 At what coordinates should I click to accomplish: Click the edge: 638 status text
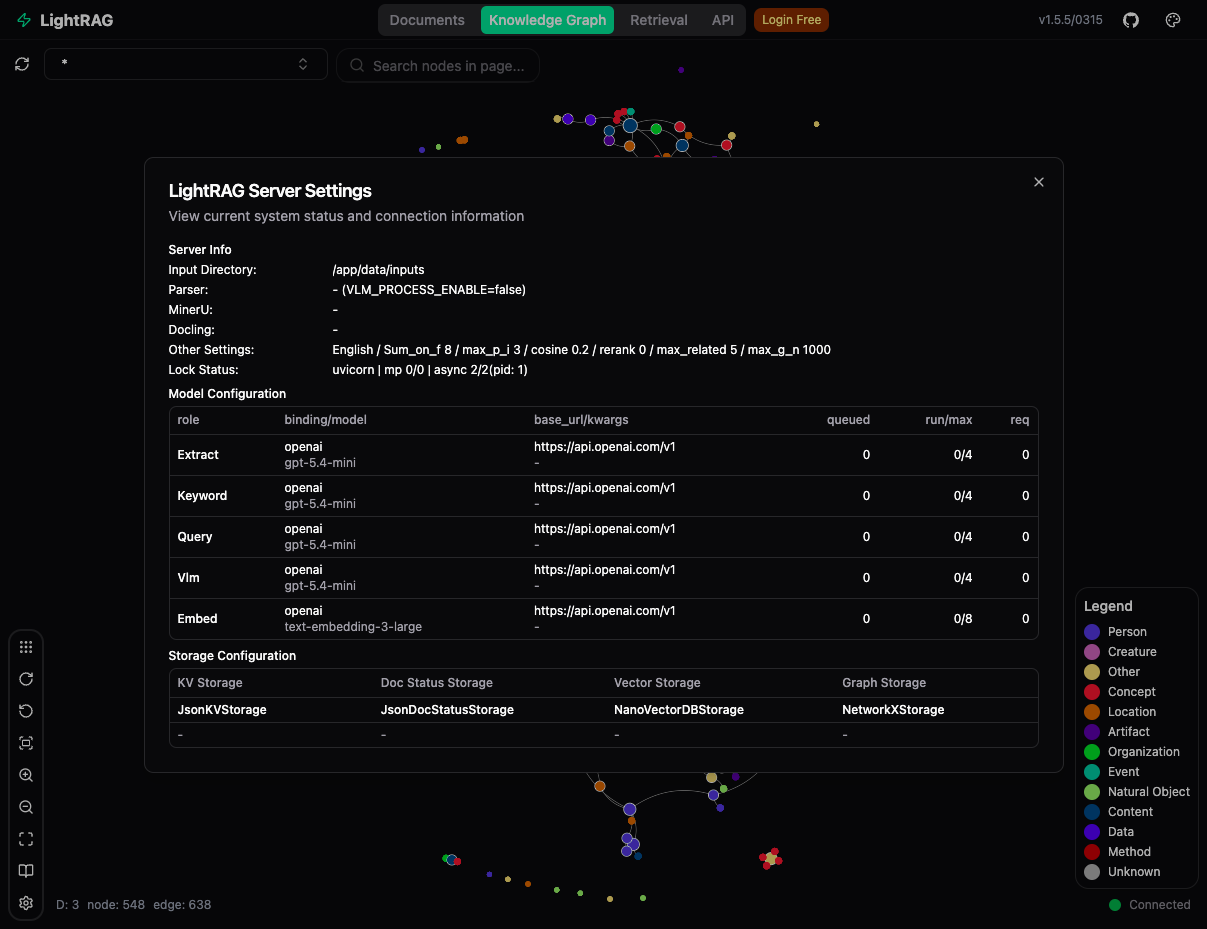click(182, 905)
